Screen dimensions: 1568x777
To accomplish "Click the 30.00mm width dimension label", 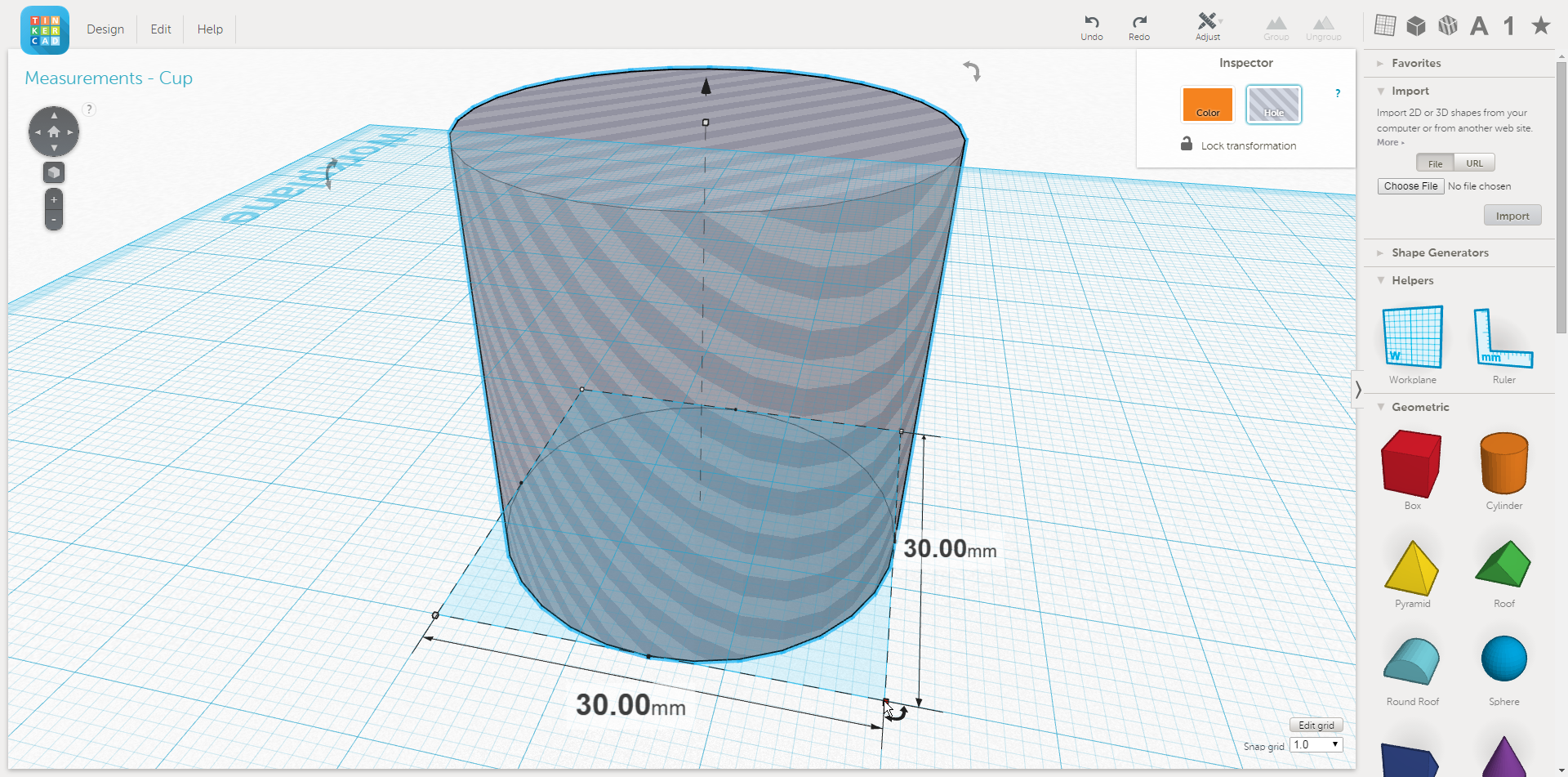I will (630, 705).
